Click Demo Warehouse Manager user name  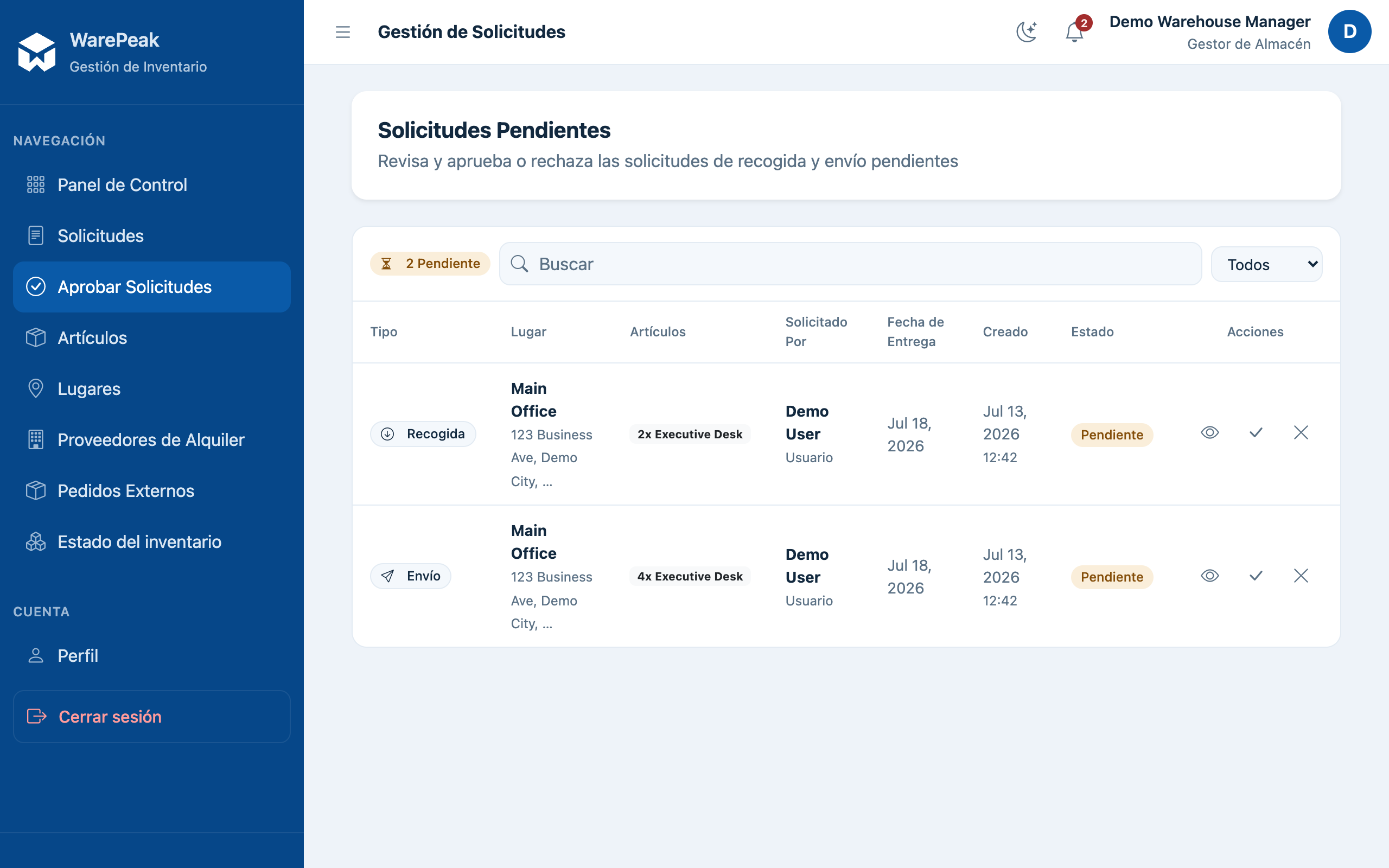(1209, 22)
